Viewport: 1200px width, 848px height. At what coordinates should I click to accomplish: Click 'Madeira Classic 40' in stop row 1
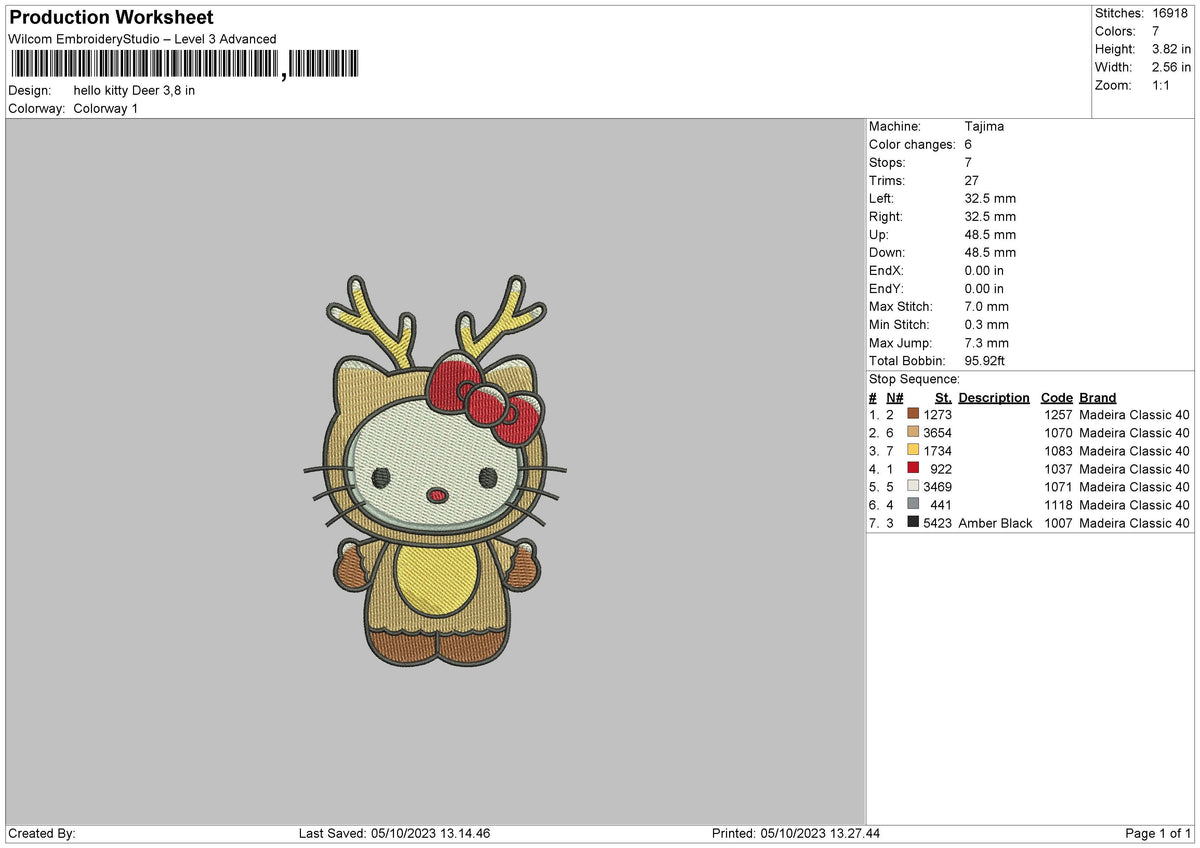(x=1135, y=415)
